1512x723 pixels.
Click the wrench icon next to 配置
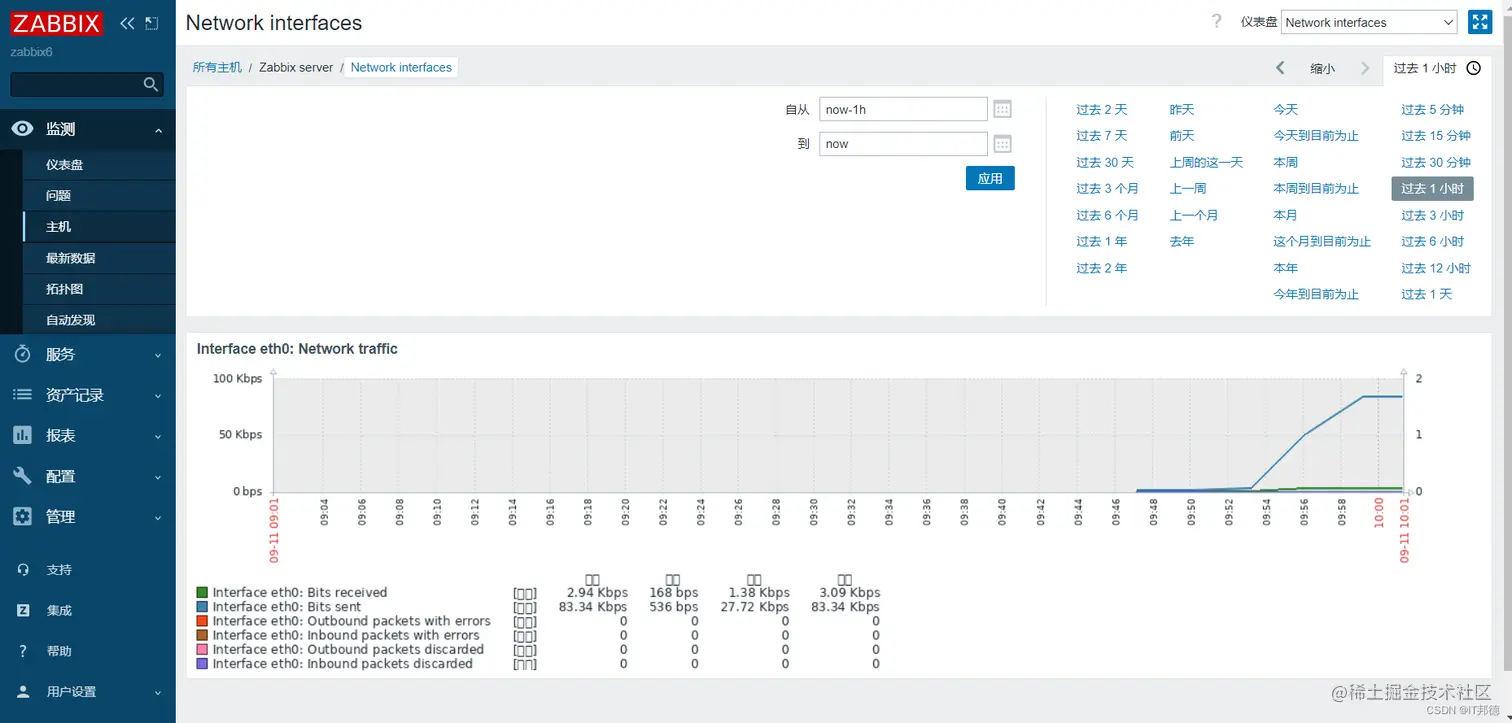[x=22, y=476]
